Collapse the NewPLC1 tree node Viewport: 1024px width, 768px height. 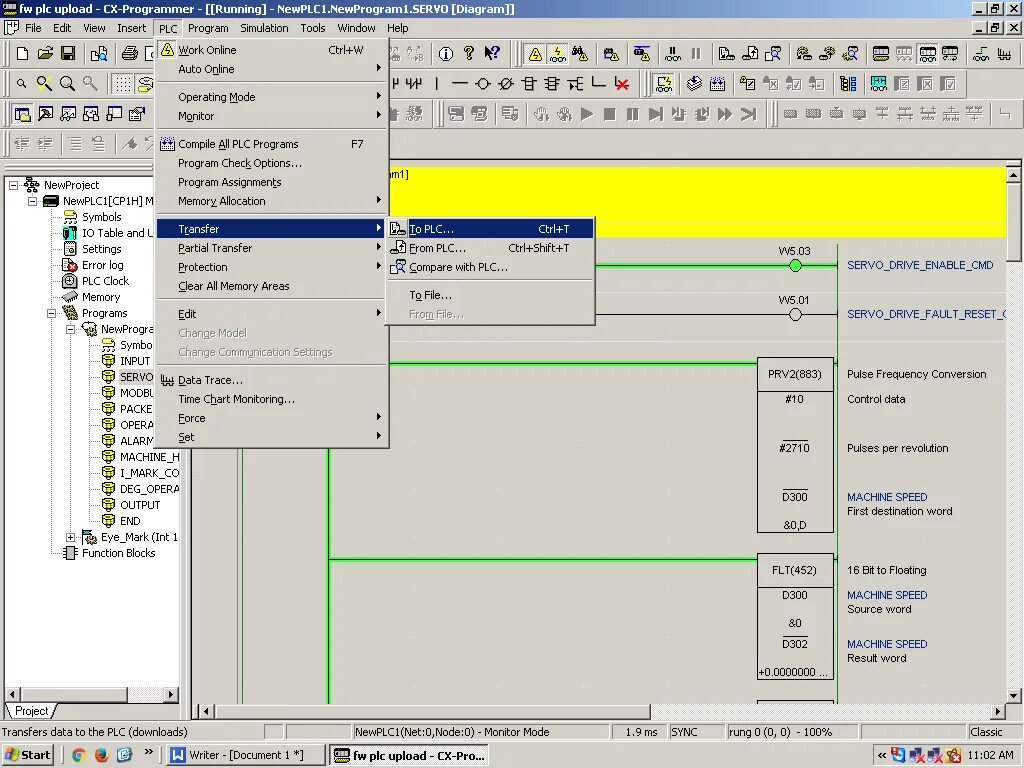[x=33, y=201]
